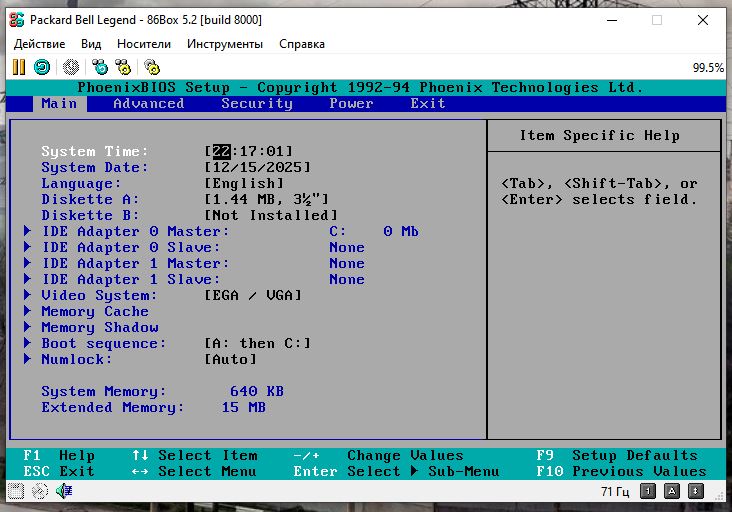Switch to the Exit BIOS tab

[x=428, y=104]
